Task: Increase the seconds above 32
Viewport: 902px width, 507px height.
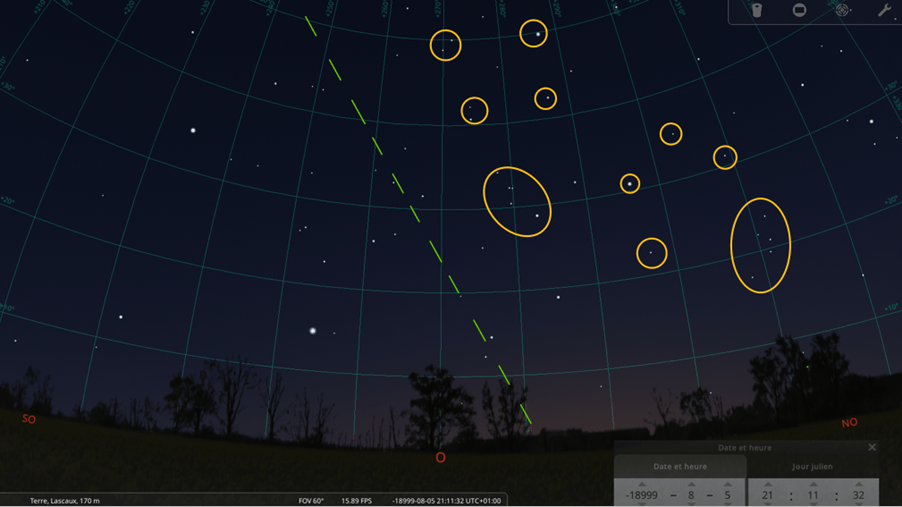Action: point(859,484)
